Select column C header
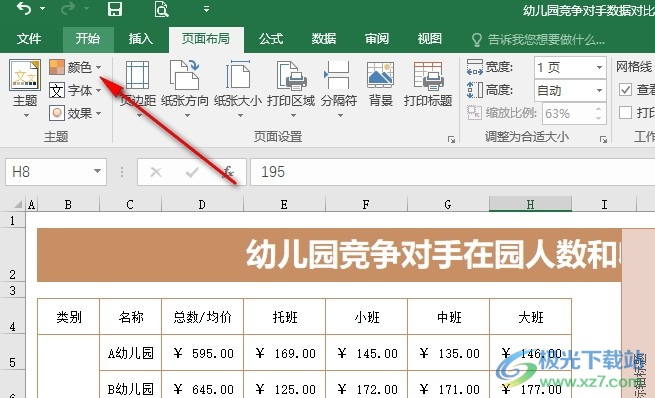The width and height of the screenshot is (655, 398). coord(130,205)
